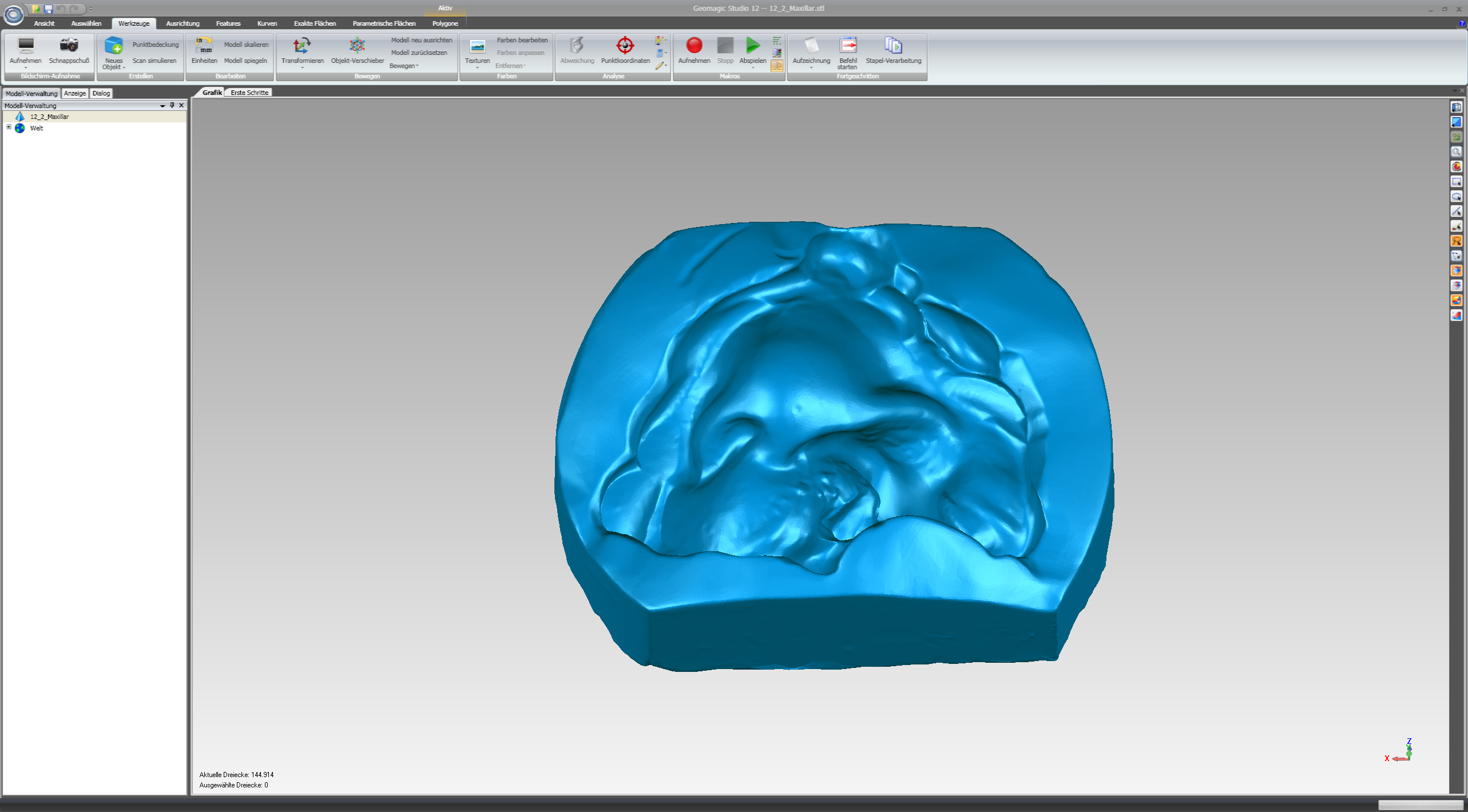The height and width of the screenshot is (812, 1468).
Task: Click the Punktkoordinaten crosshair icon
Action: (x=625, y=45)
